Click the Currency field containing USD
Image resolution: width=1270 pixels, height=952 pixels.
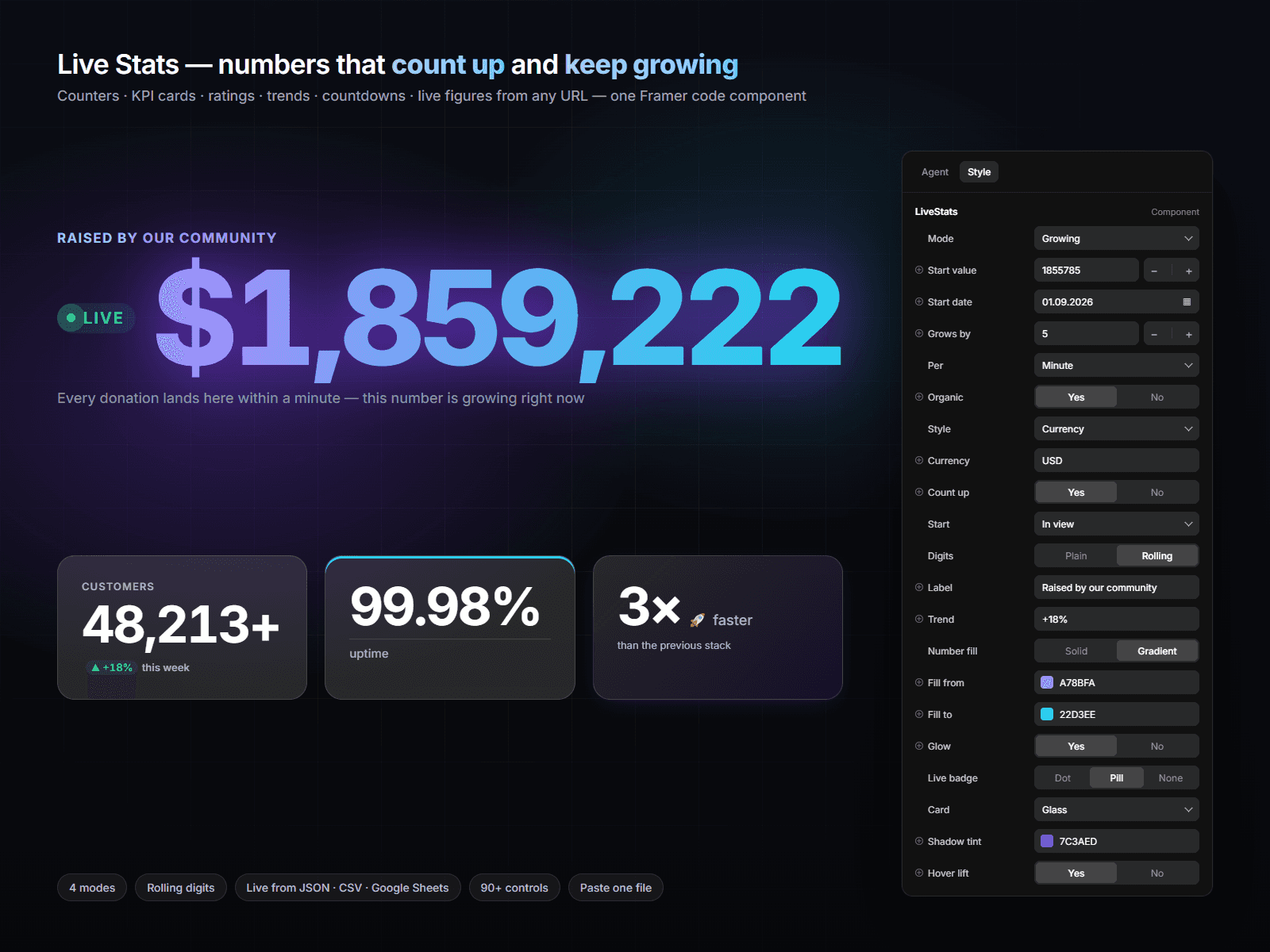(1116, 461)
